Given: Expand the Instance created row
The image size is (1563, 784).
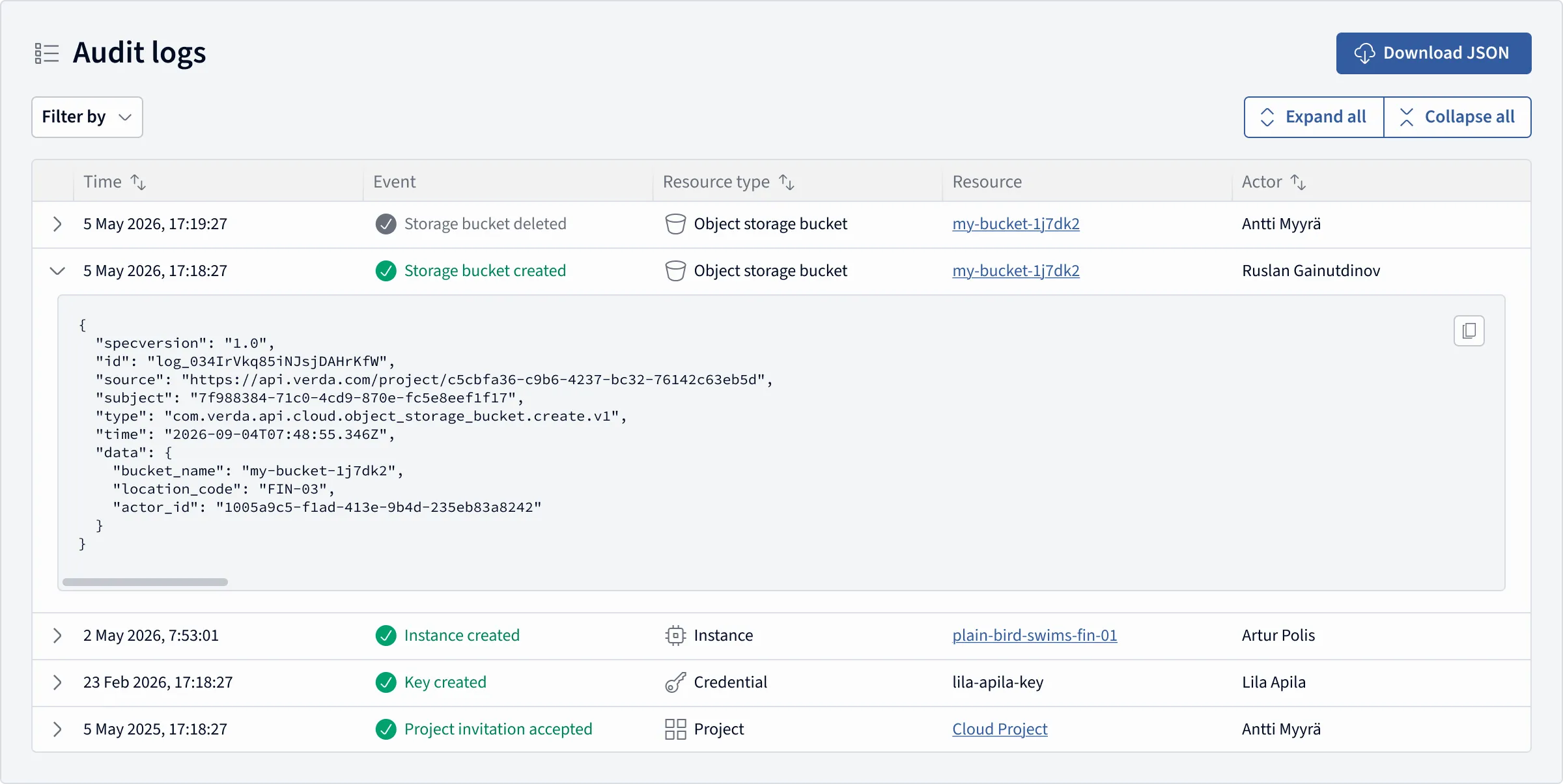Looking at the screenshot, I should click(x=57, y=636).
